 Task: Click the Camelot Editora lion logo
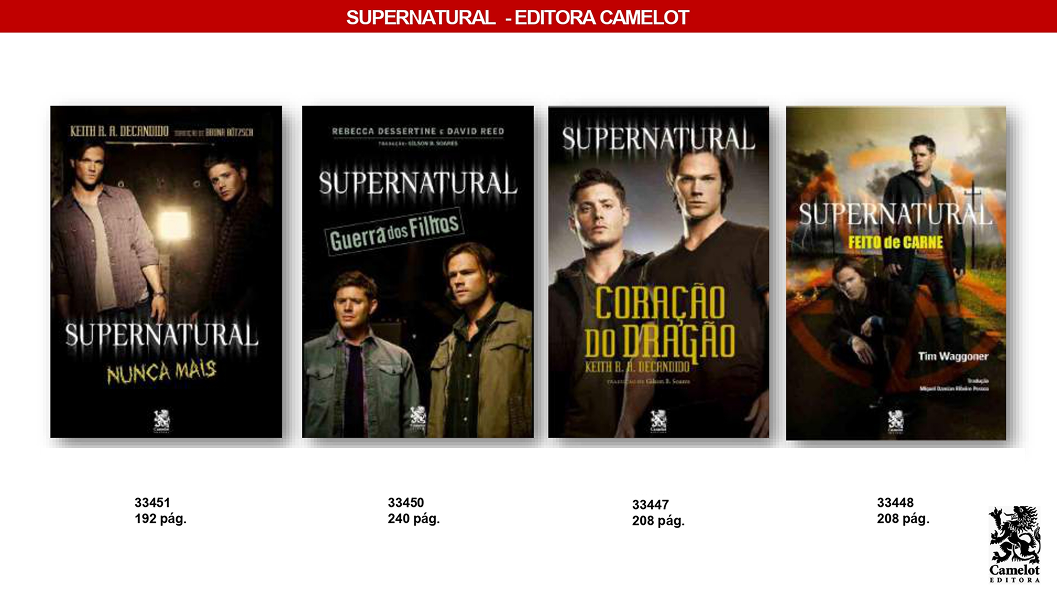(x=1015, y=544)
